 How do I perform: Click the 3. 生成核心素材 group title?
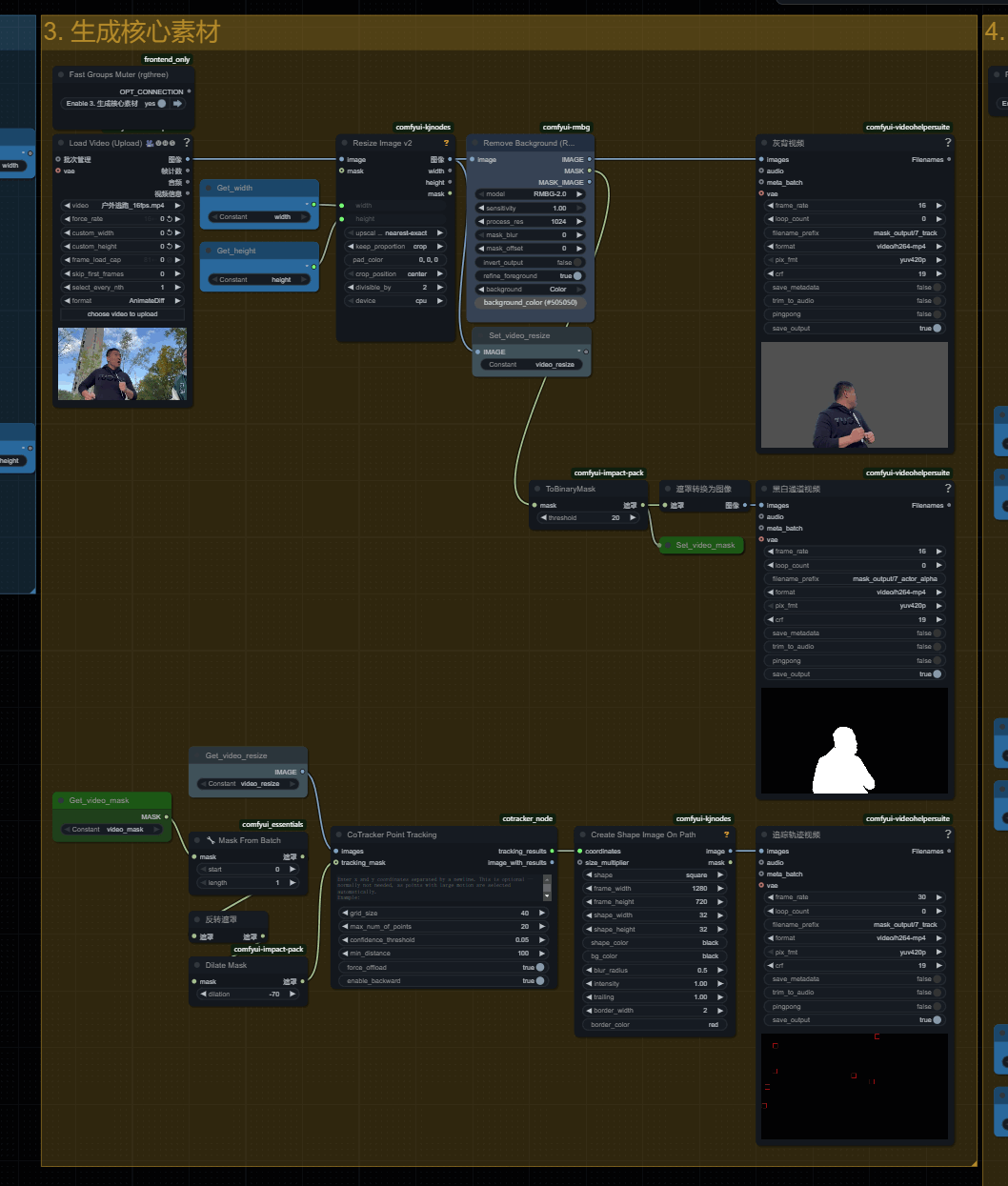tap(131, 32)
